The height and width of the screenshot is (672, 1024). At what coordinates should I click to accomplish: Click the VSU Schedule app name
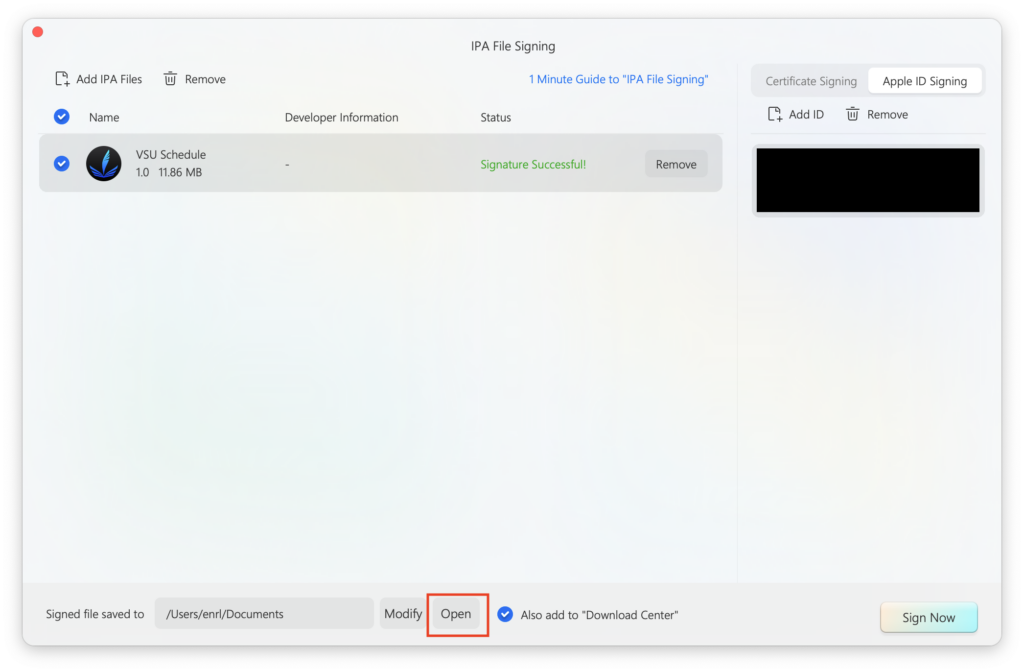[170, 155]
